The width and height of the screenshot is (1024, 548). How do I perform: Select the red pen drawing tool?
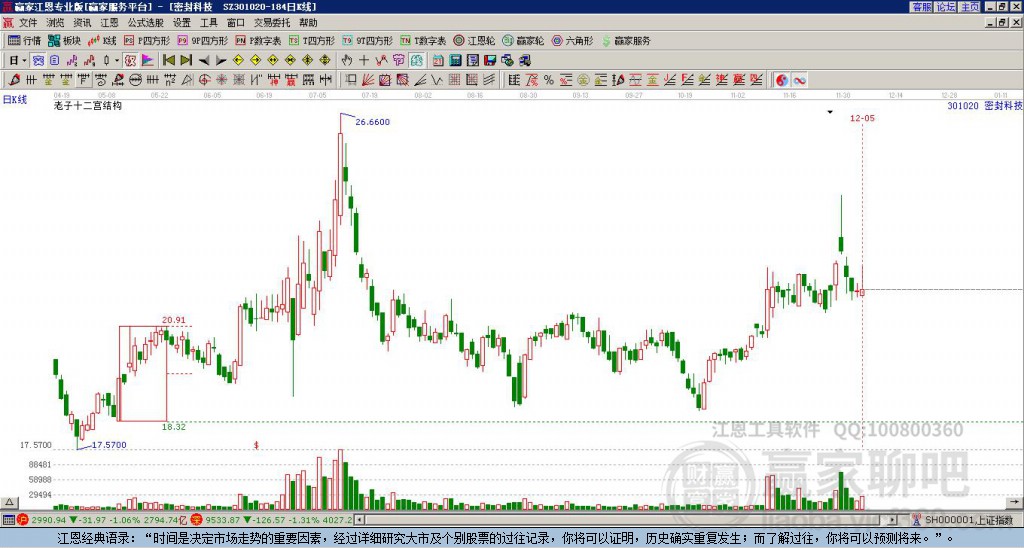tap(14, 80)
